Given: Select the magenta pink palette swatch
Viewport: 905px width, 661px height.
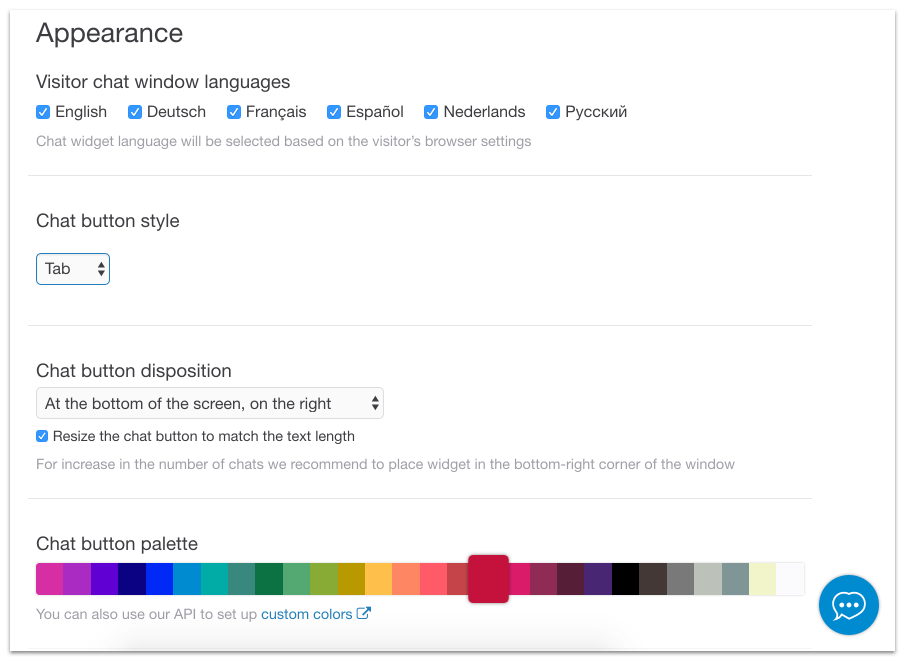Looking at the screenshot, I should [50, 579].
